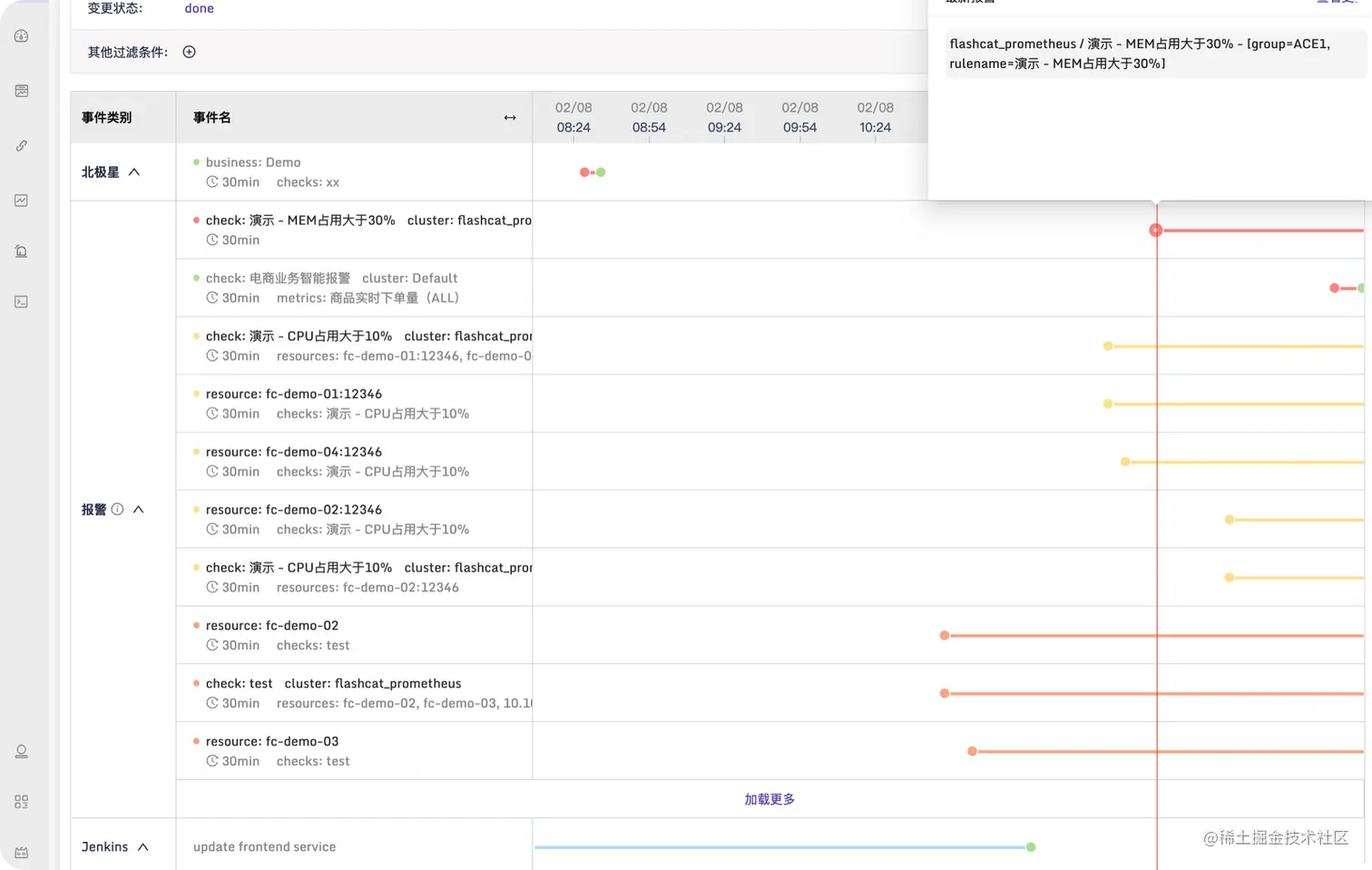Open the link integrations icon in sidebar

click(22, 146)
